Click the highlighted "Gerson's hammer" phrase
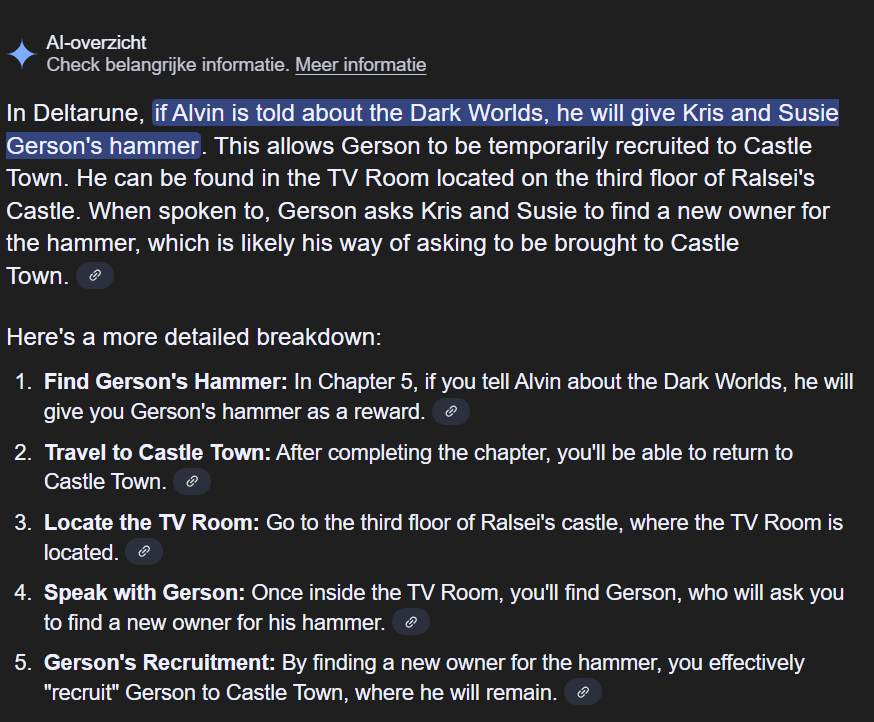 tap(103, 146)
